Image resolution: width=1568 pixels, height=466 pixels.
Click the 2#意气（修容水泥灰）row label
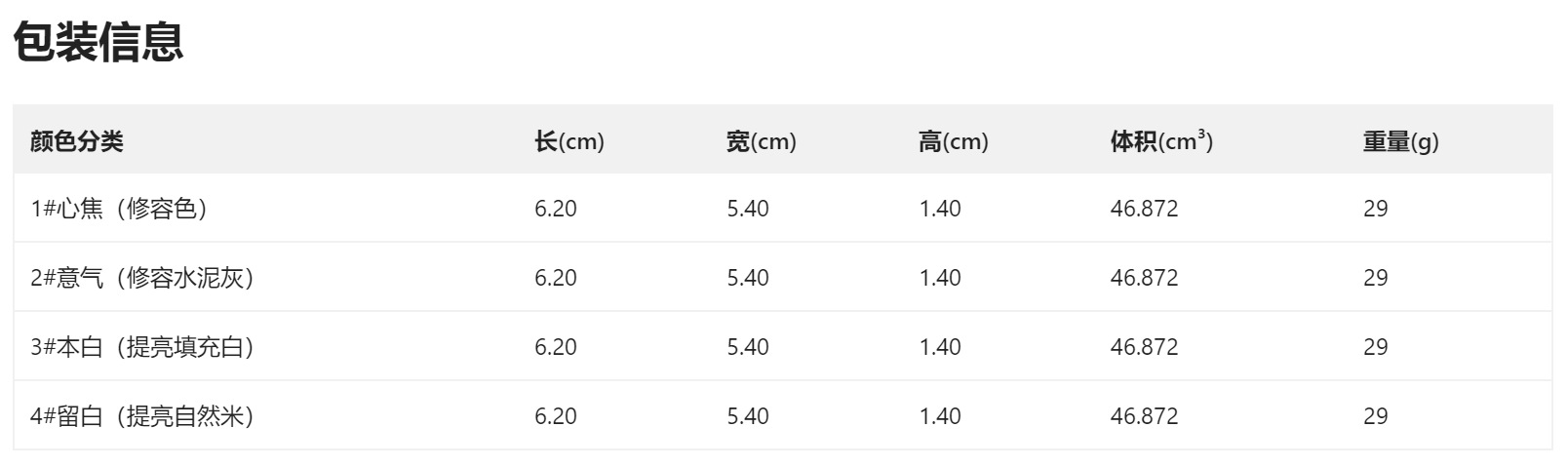click(x=142, y=278)
